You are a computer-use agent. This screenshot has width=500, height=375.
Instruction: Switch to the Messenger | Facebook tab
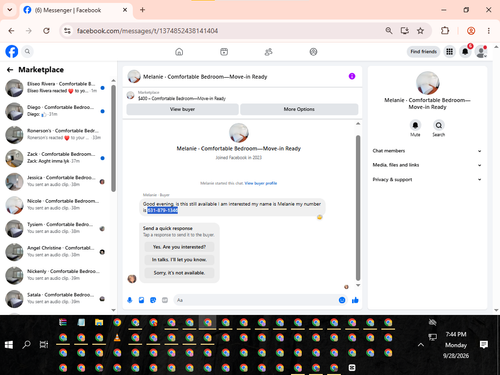[x=76, y=10]
